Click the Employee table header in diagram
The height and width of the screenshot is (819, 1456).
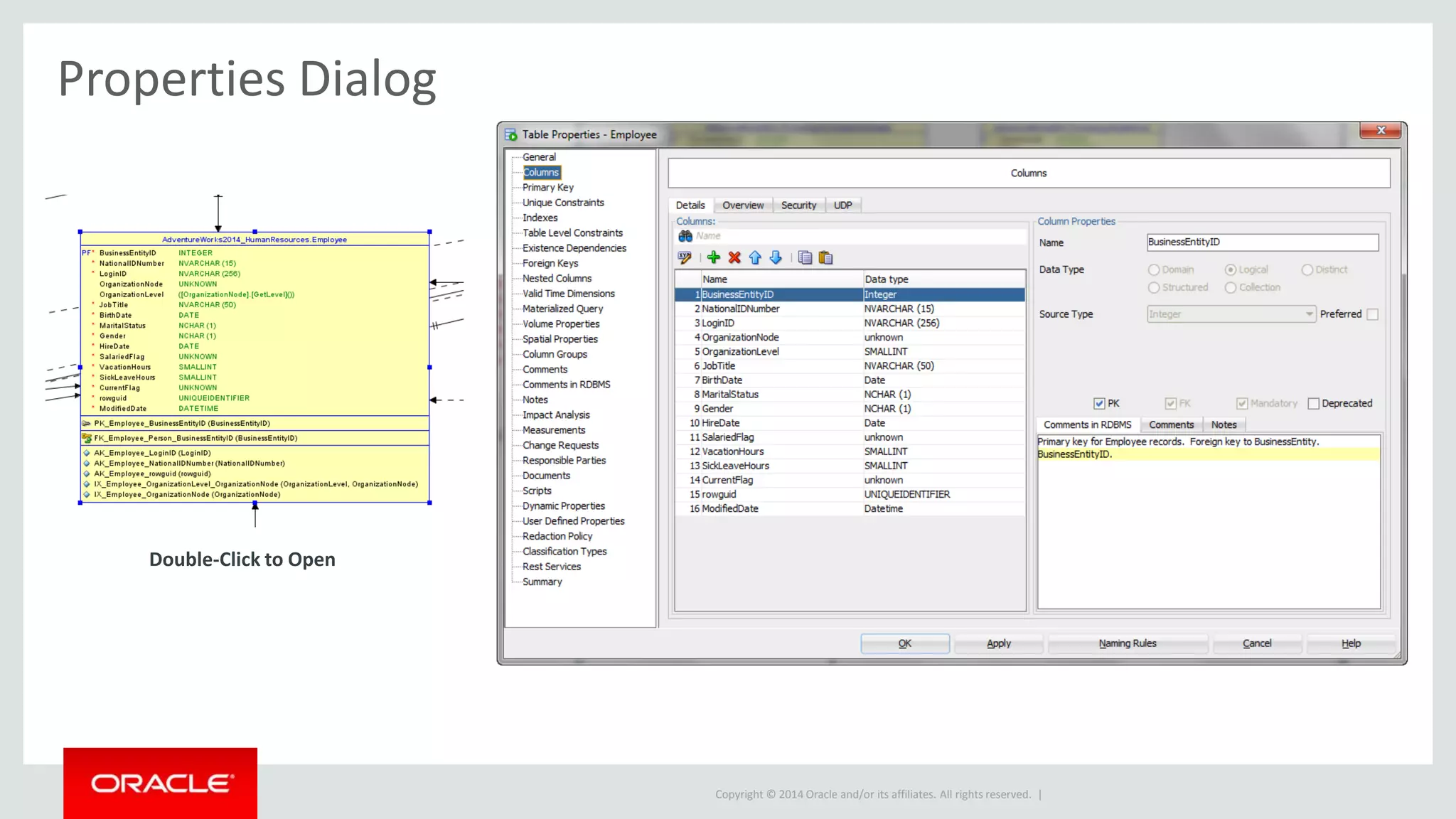tap(255, 240)
